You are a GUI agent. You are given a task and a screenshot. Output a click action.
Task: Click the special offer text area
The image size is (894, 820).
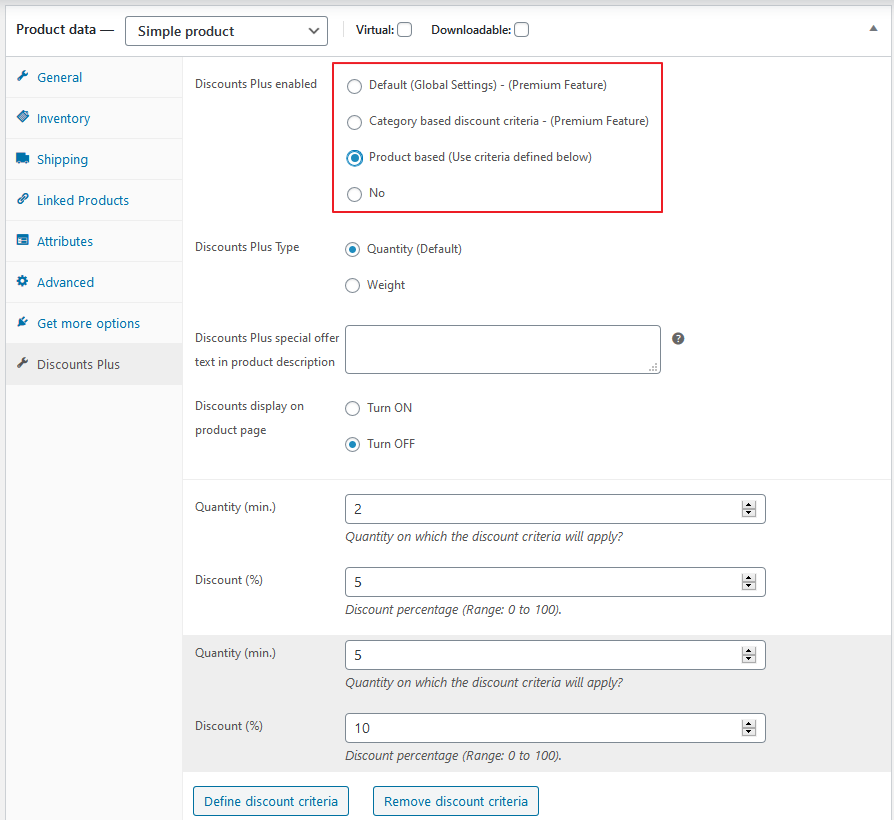[x=503, y=350]
